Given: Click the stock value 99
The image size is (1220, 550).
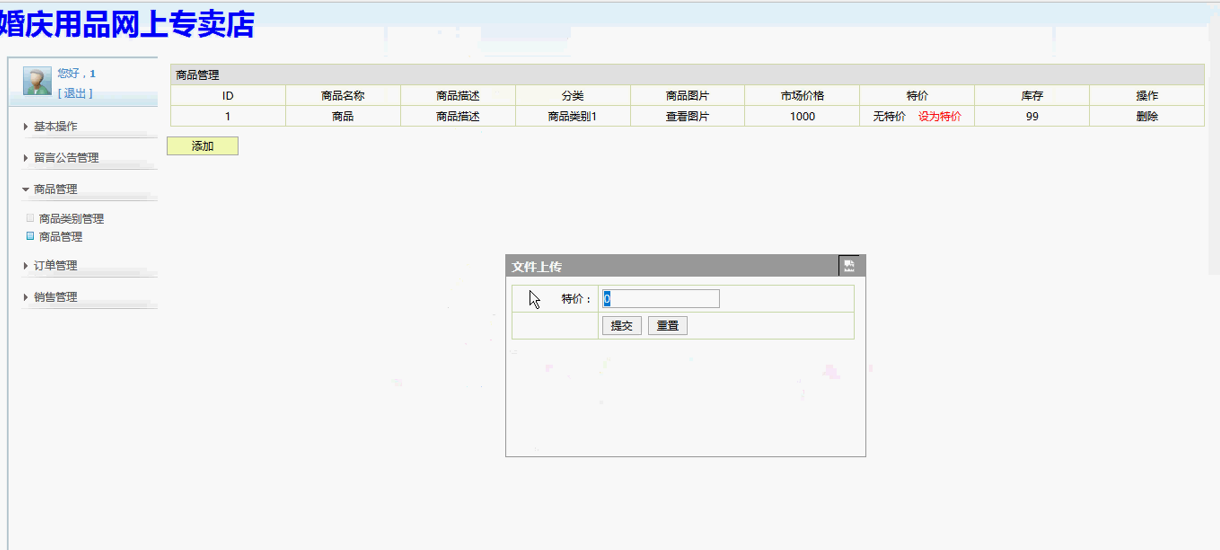Looking at the screenshot, I should tap(1032, 116).
